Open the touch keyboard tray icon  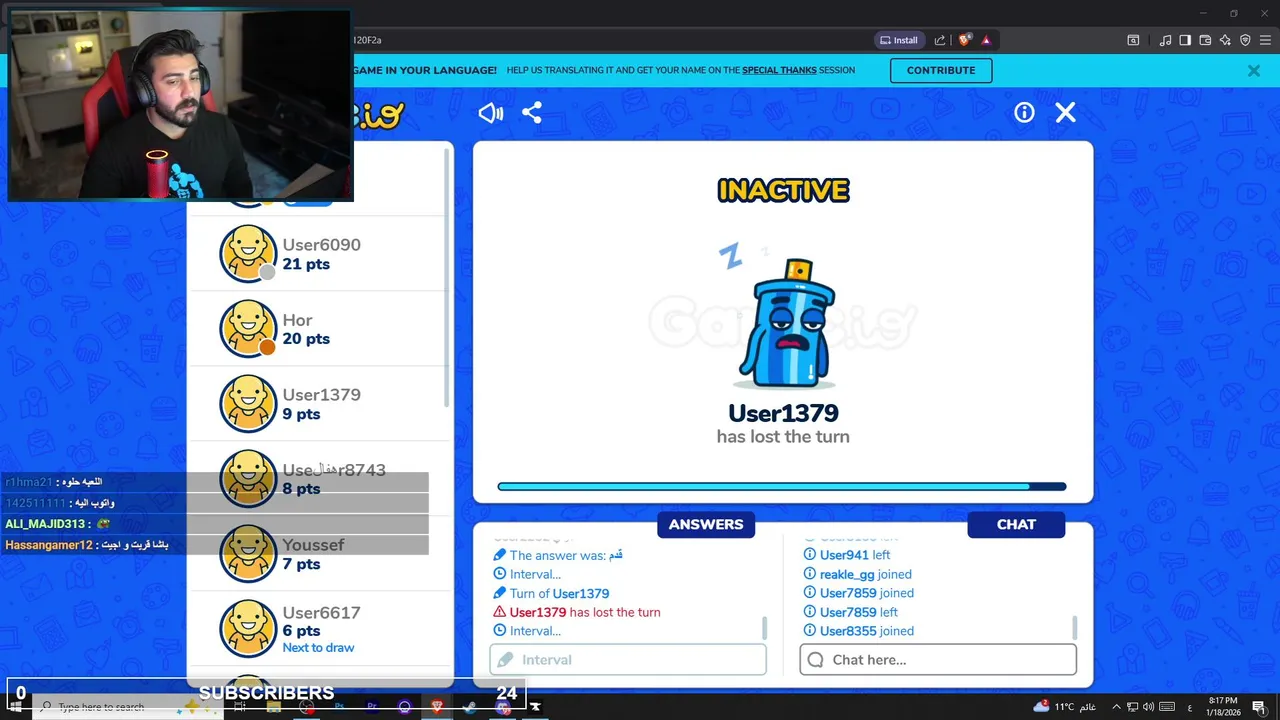1166,707
